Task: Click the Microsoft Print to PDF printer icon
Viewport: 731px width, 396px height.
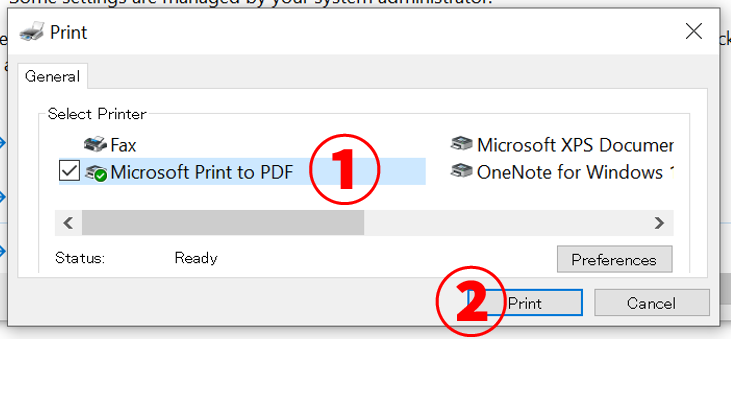Action: [x=96, y=173]
